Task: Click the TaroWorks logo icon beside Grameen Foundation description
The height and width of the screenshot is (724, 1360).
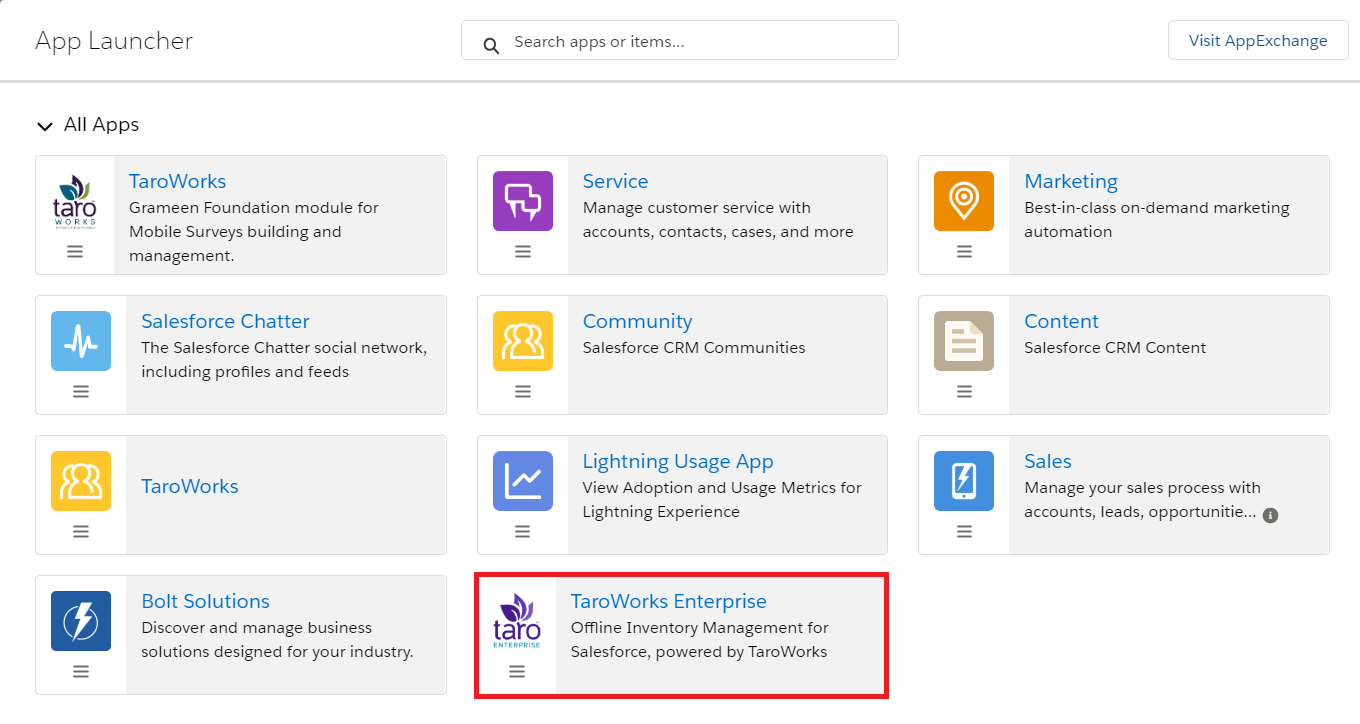Action: pos(75,201)
